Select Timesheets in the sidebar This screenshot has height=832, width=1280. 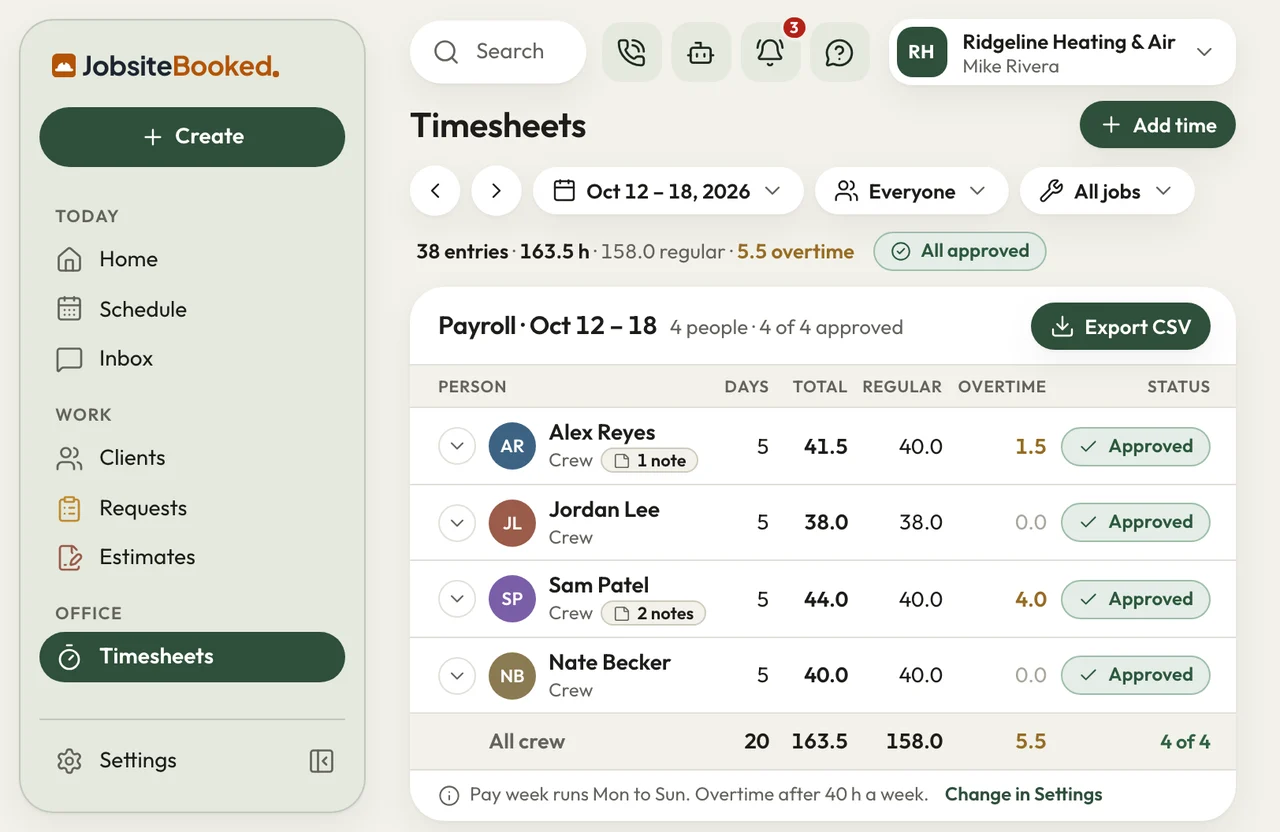coord(192,657)
